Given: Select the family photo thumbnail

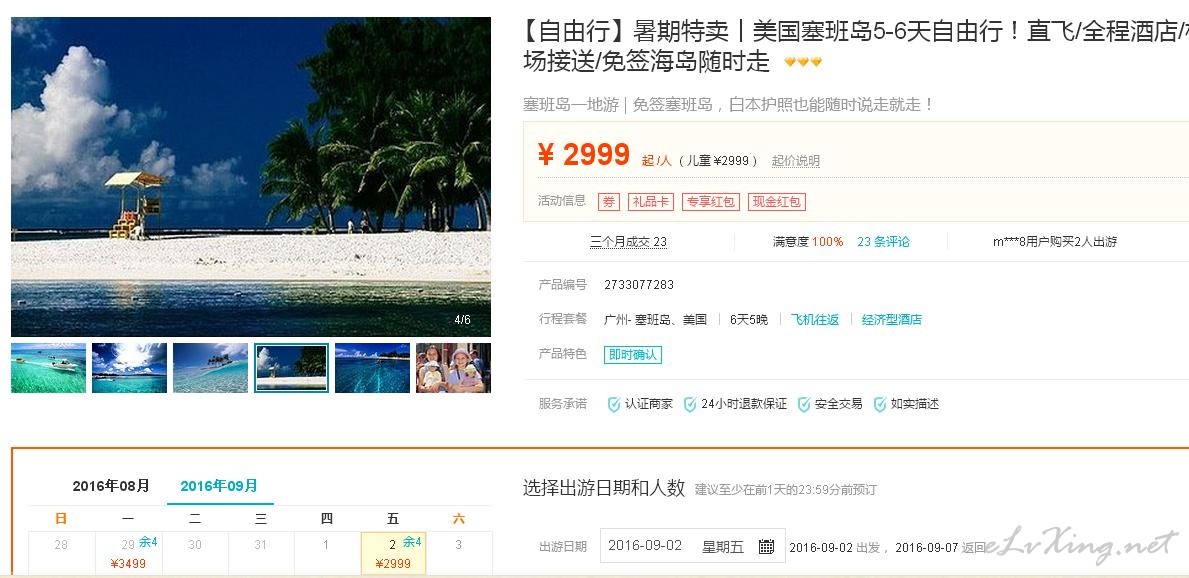Looking at the screenshot, I should (453, 368).
